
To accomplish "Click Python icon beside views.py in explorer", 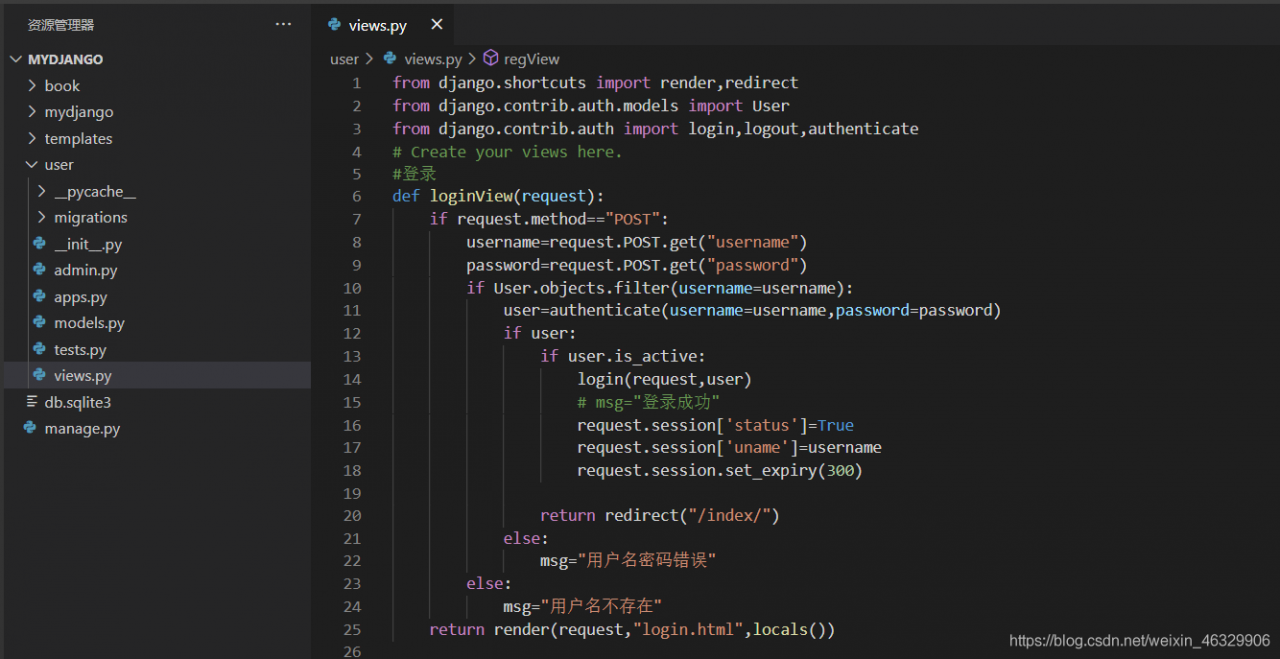I will tap(39, 376).
